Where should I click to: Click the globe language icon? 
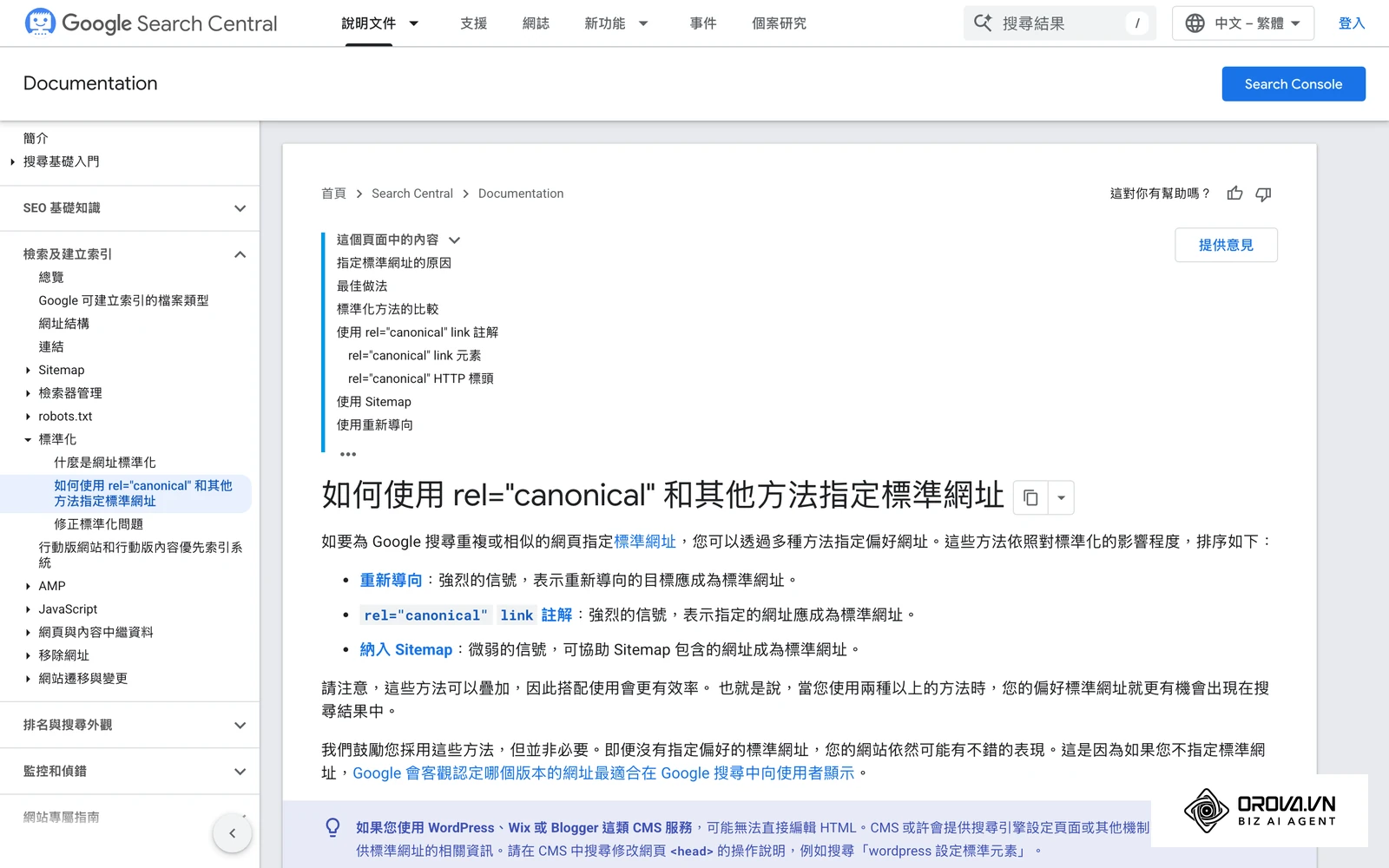pyautogui.click(x=1195, y=23)
